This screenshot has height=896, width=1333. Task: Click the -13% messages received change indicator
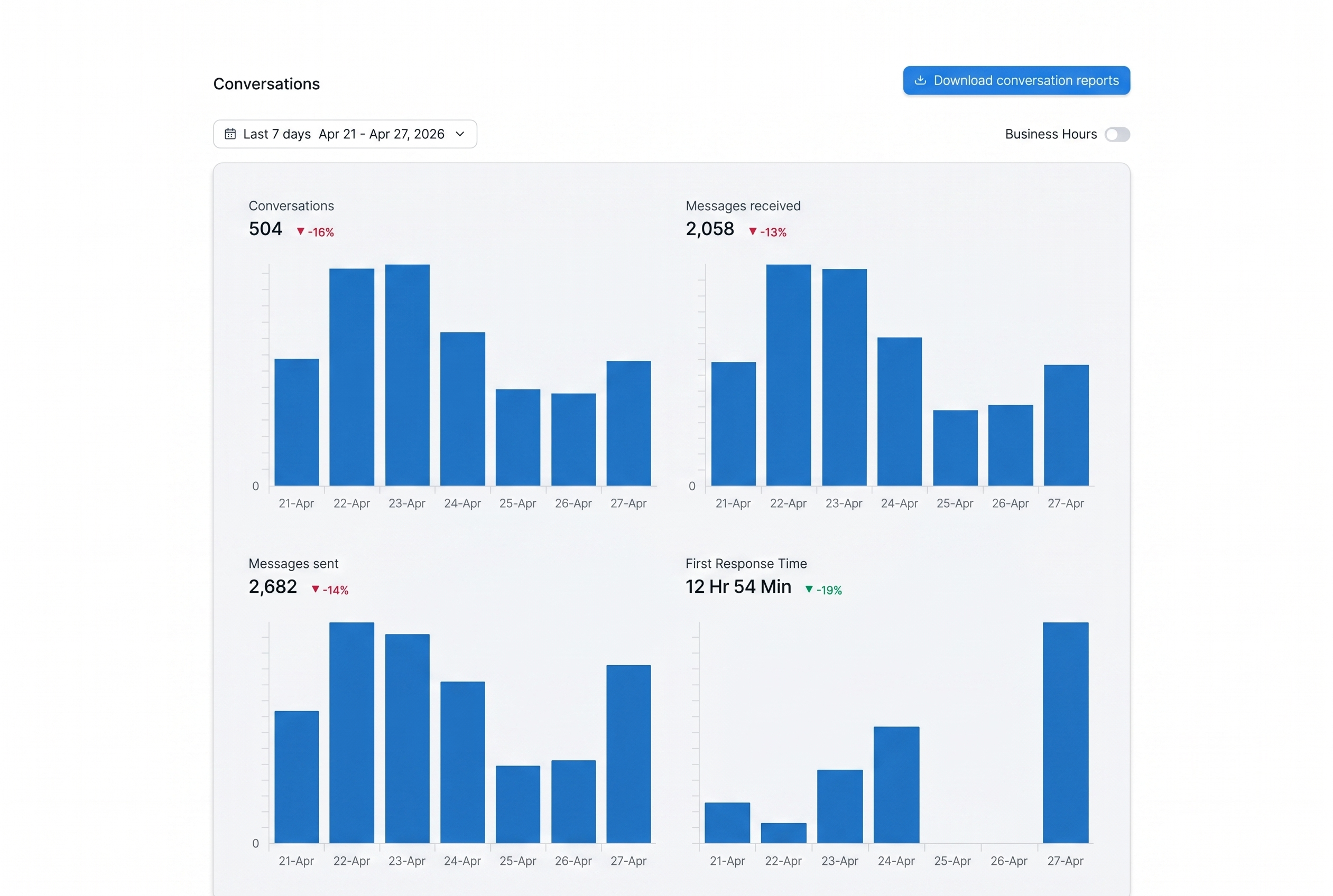click(x=767, y=232)
